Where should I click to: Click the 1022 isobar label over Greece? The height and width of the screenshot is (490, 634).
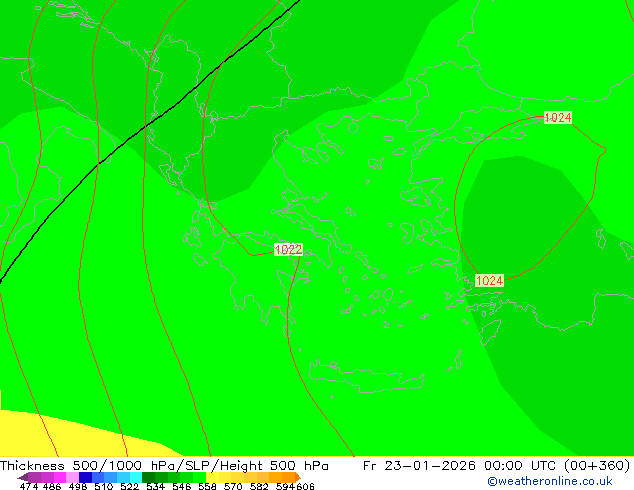click(288, 249)
